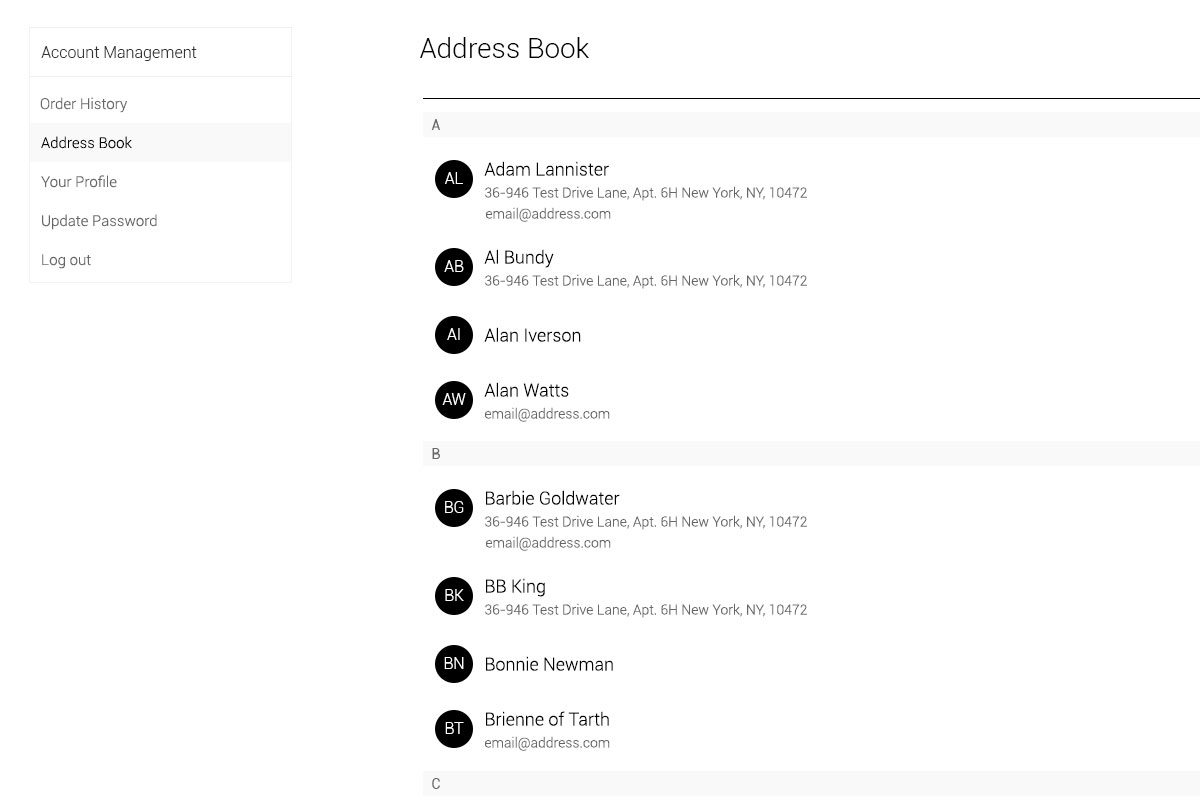Viewport: 1200px width, 800px height.
Task: Click the email under Barbie Goldwater
Action: tap(548, 543)
